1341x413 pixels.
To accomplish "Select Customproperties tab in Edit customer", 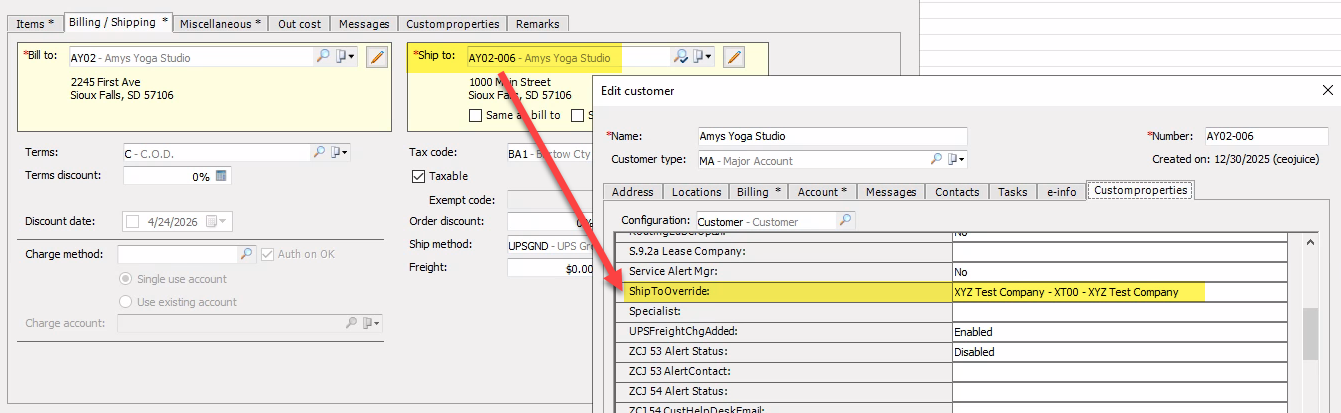I will pyautogui.click(x=1140, y=190).
